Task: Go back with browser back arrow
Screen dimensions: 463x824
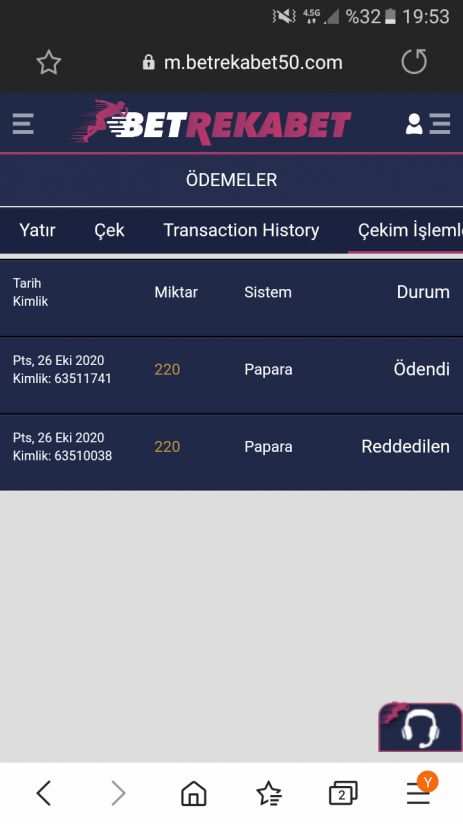Action: (x=44, y=792)
